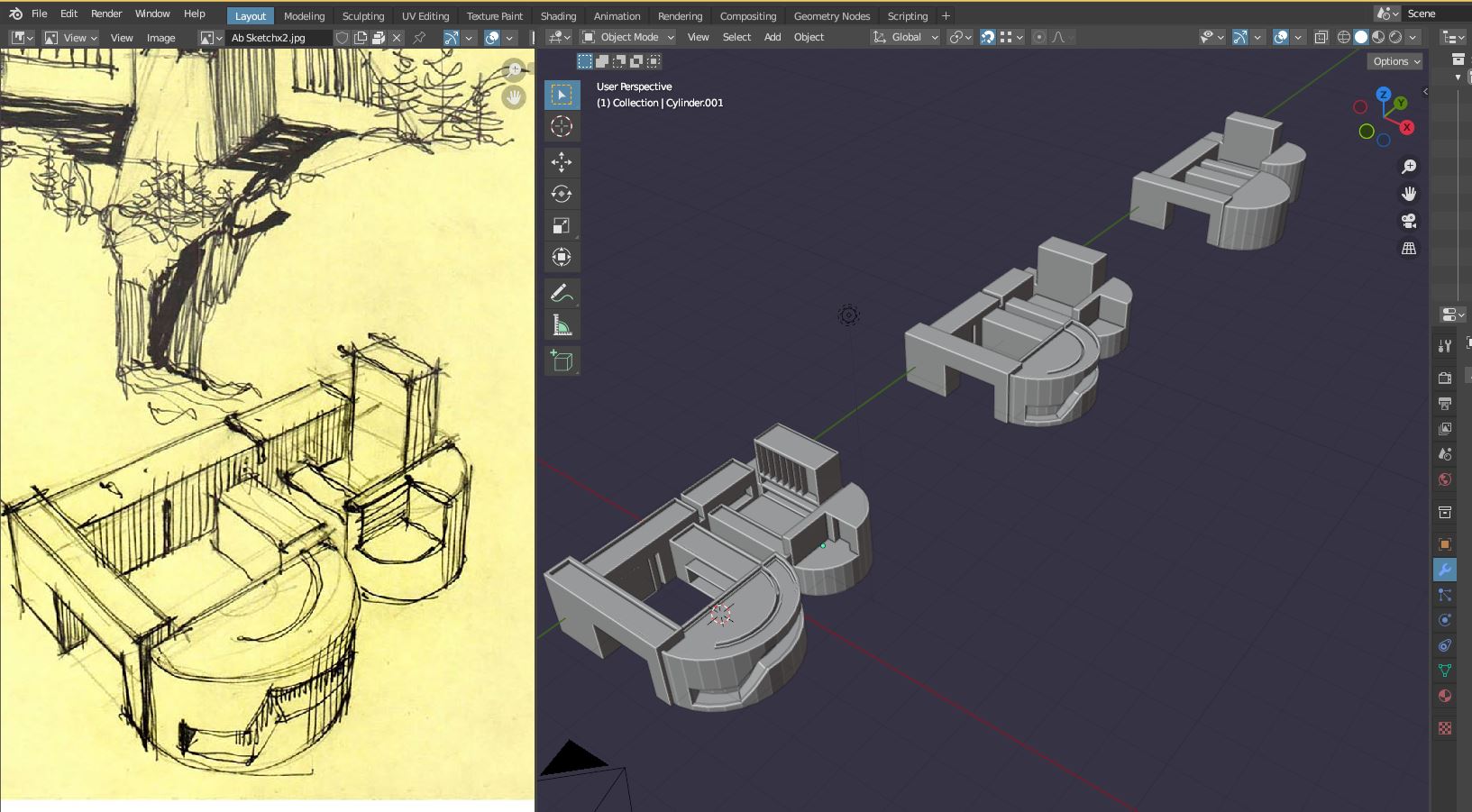1472x812 pixels.
Task: Open the Edit menu
Action: 69,14
